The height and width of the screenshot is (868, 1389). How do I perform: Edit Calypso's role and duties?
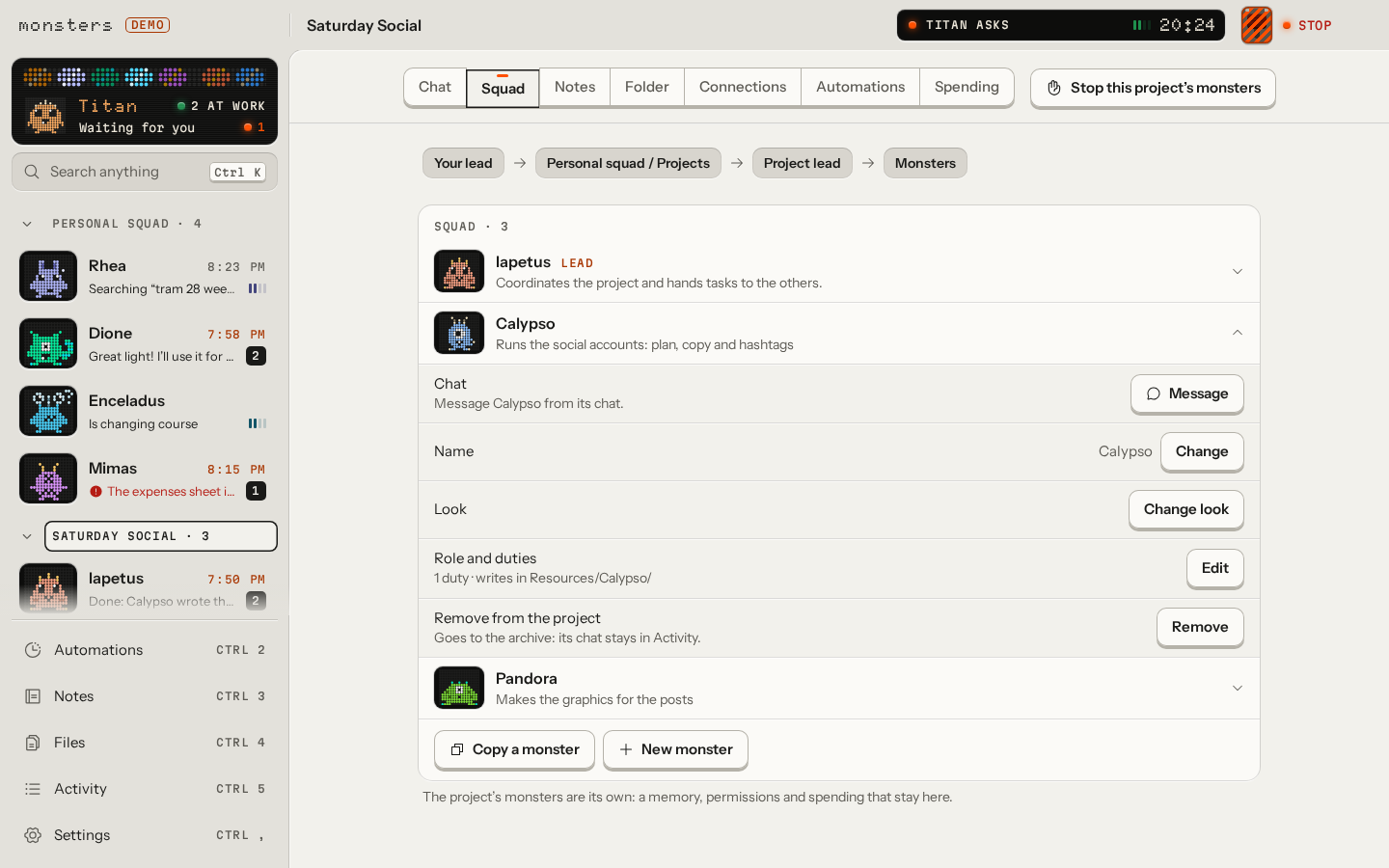(x=1215, y=568)
